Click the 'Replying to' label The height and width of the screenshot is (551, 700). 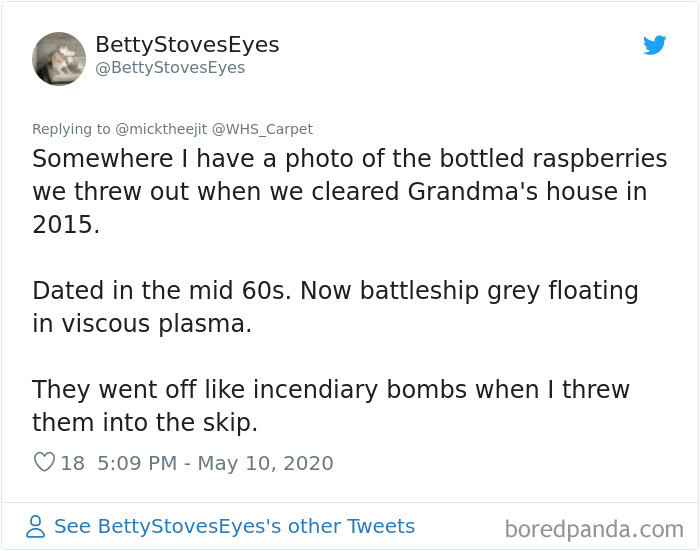tap(71, 129)
